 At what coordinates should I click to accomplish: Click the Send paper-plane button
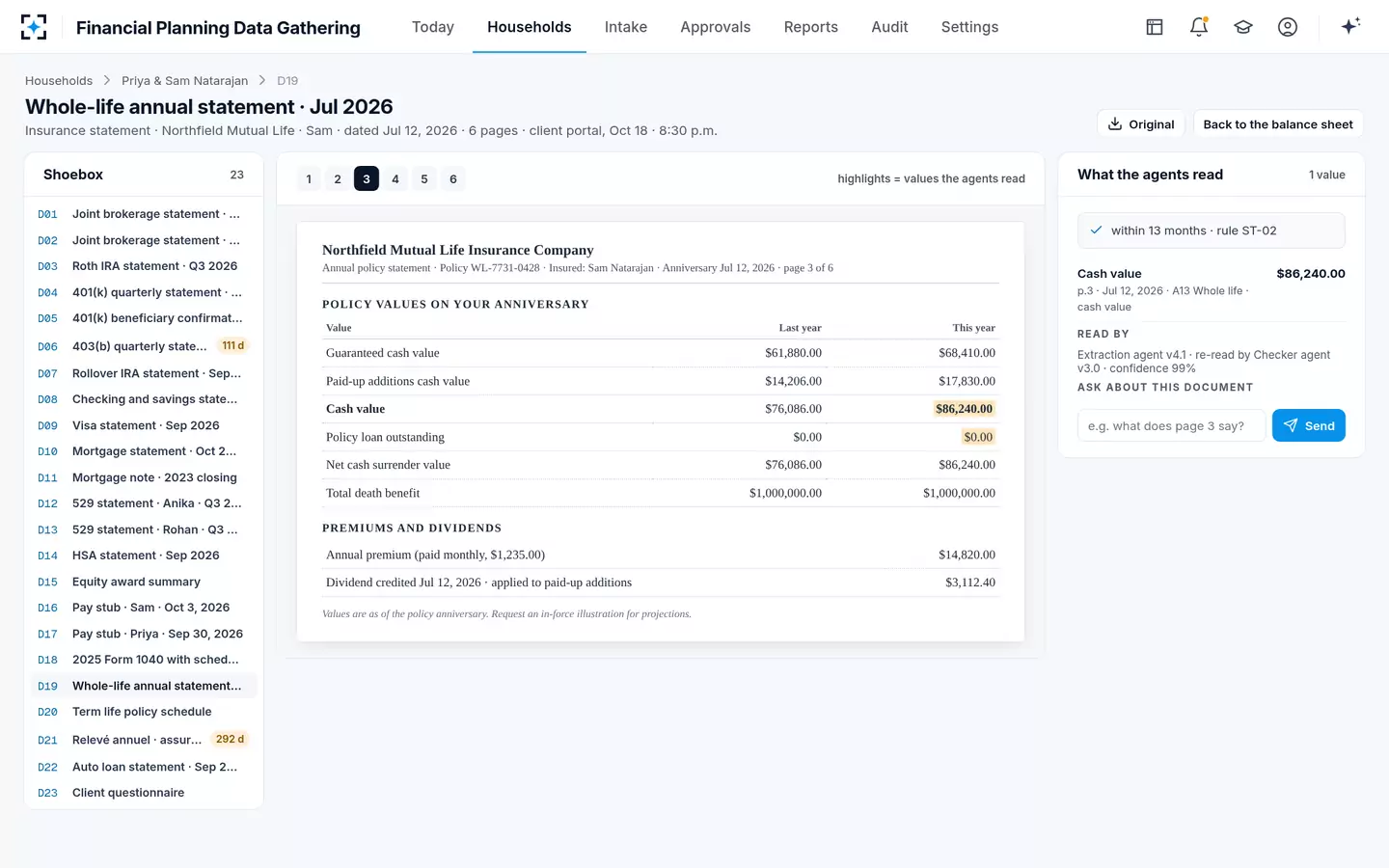click(1309, 425)
